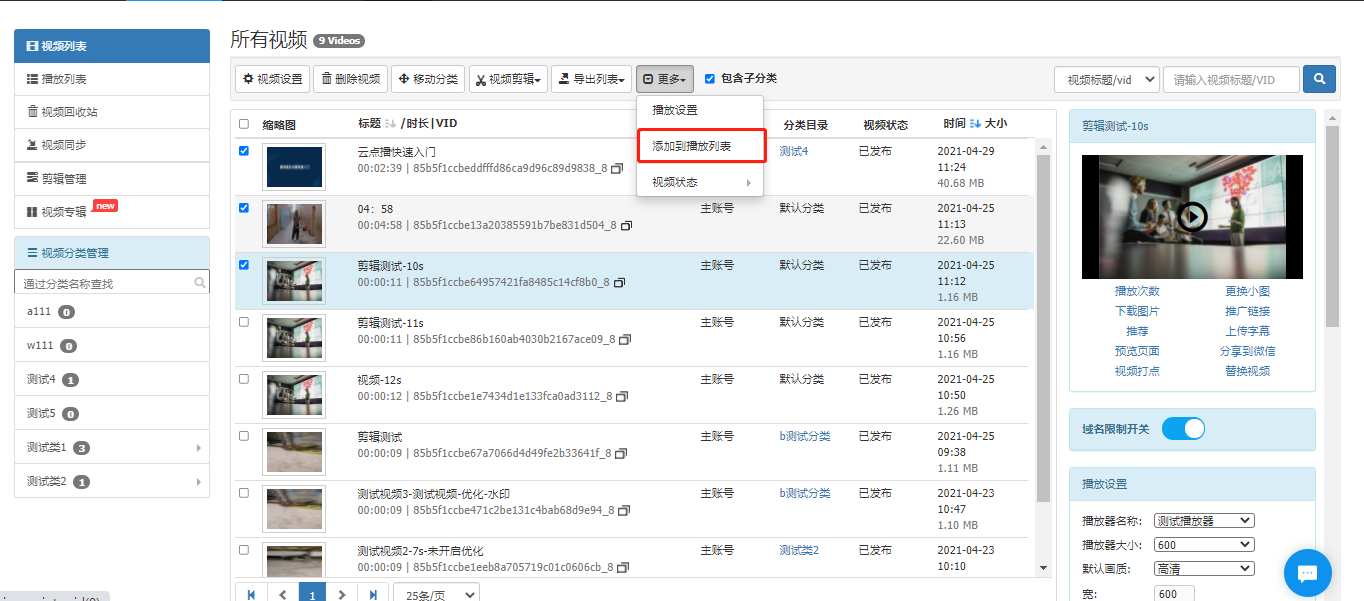Click 下载图片 link
Viewport: 1364px width, 601px height.
pos(1137,311)
